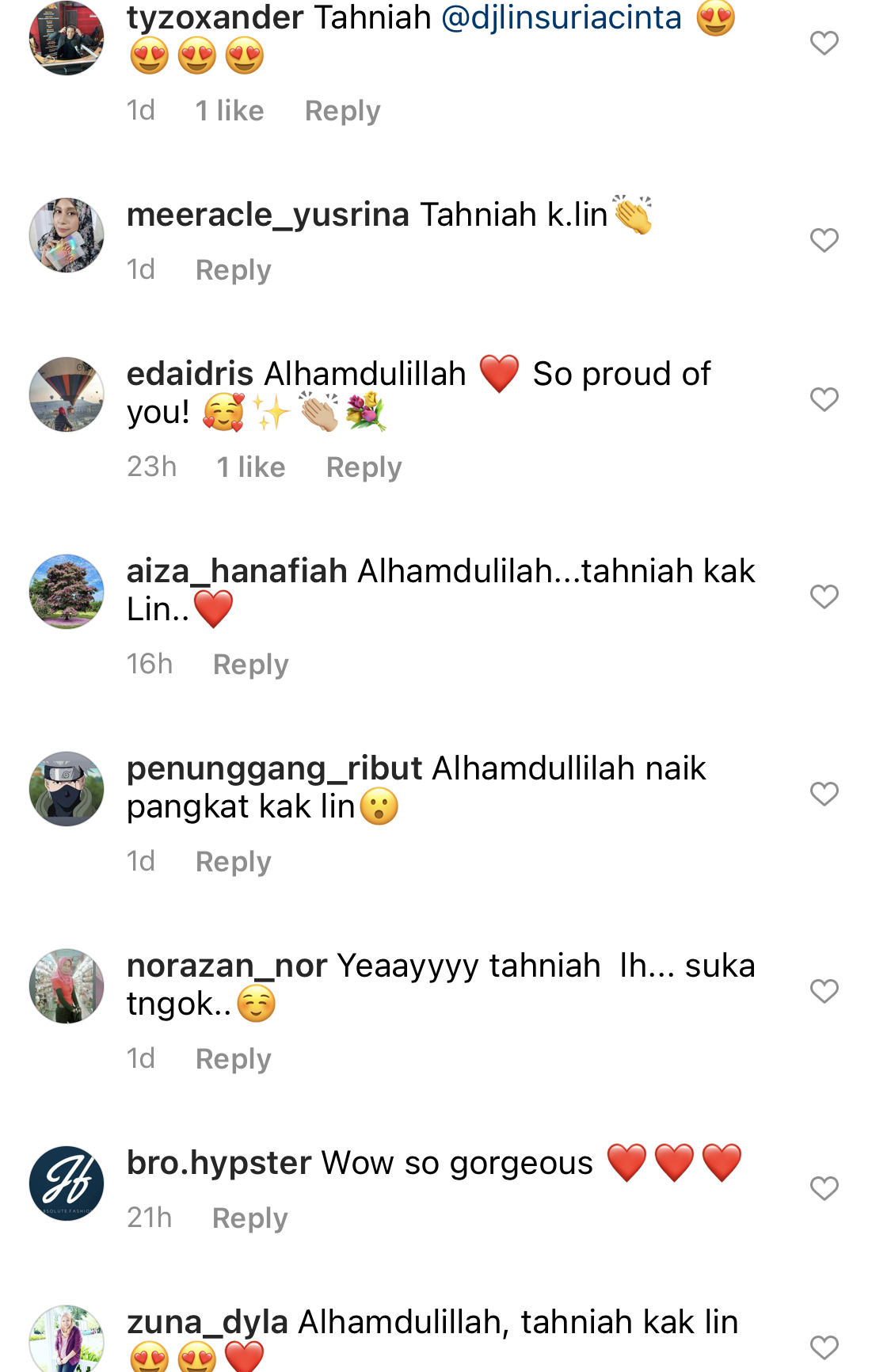Open penunggang_ribut's avatar thumbnail
This screenshot has height=1372, width=891.
click(67, 789)
